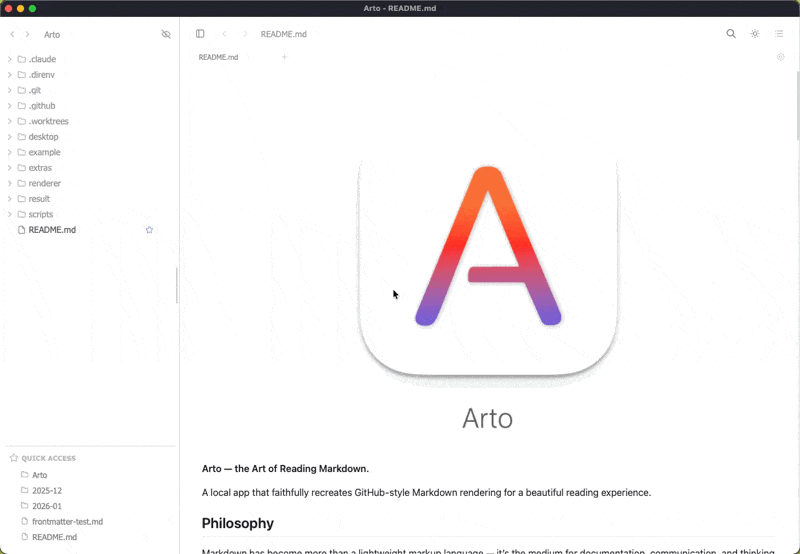Viewport: 800px width, 554px height.
Task: Open frontmatter-test.md in Quick Access
Action: [67, 521]
